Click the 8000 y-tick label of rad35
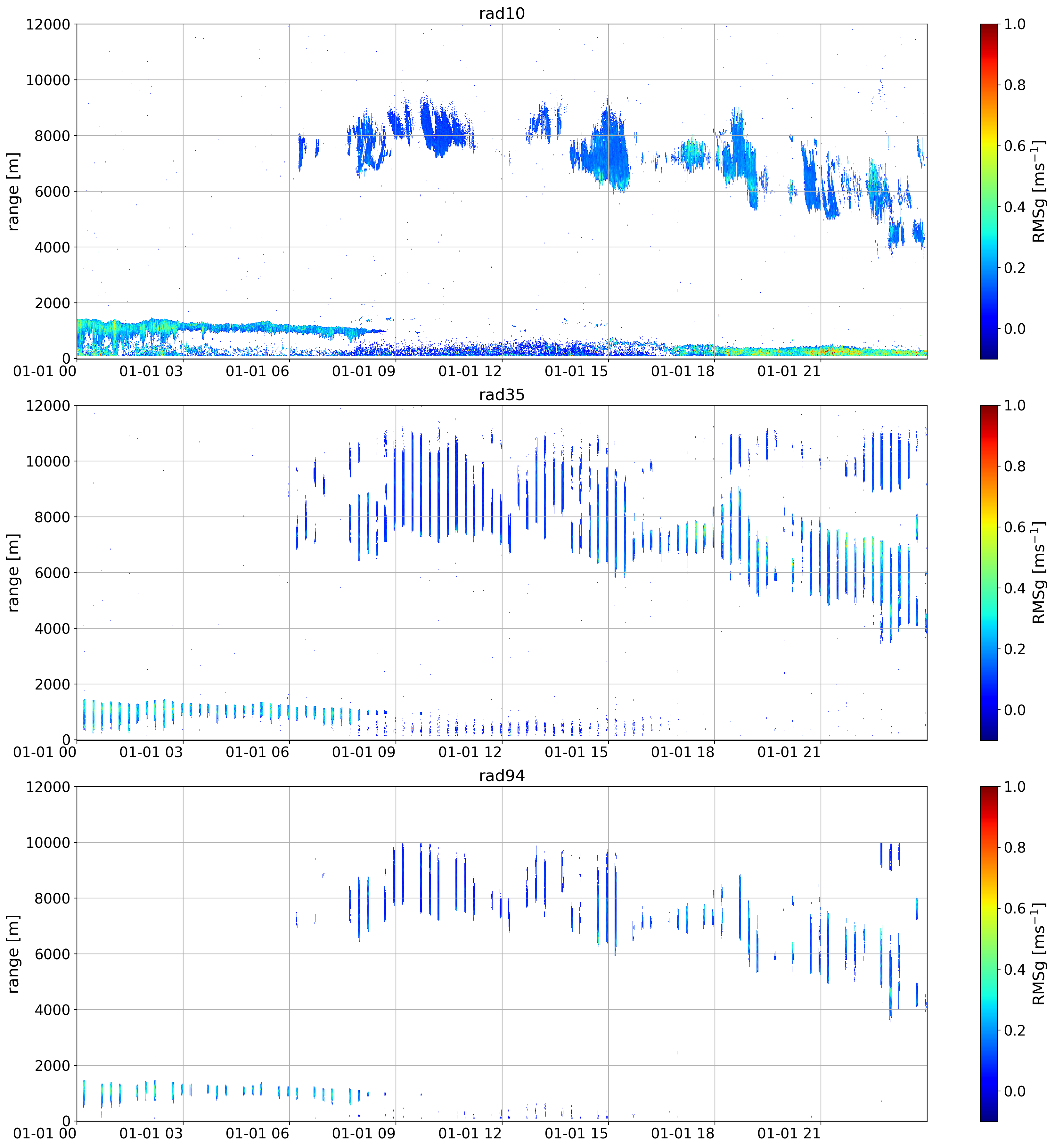The height and width of the screenshot is (1148, 1055). tap(53, 517)
